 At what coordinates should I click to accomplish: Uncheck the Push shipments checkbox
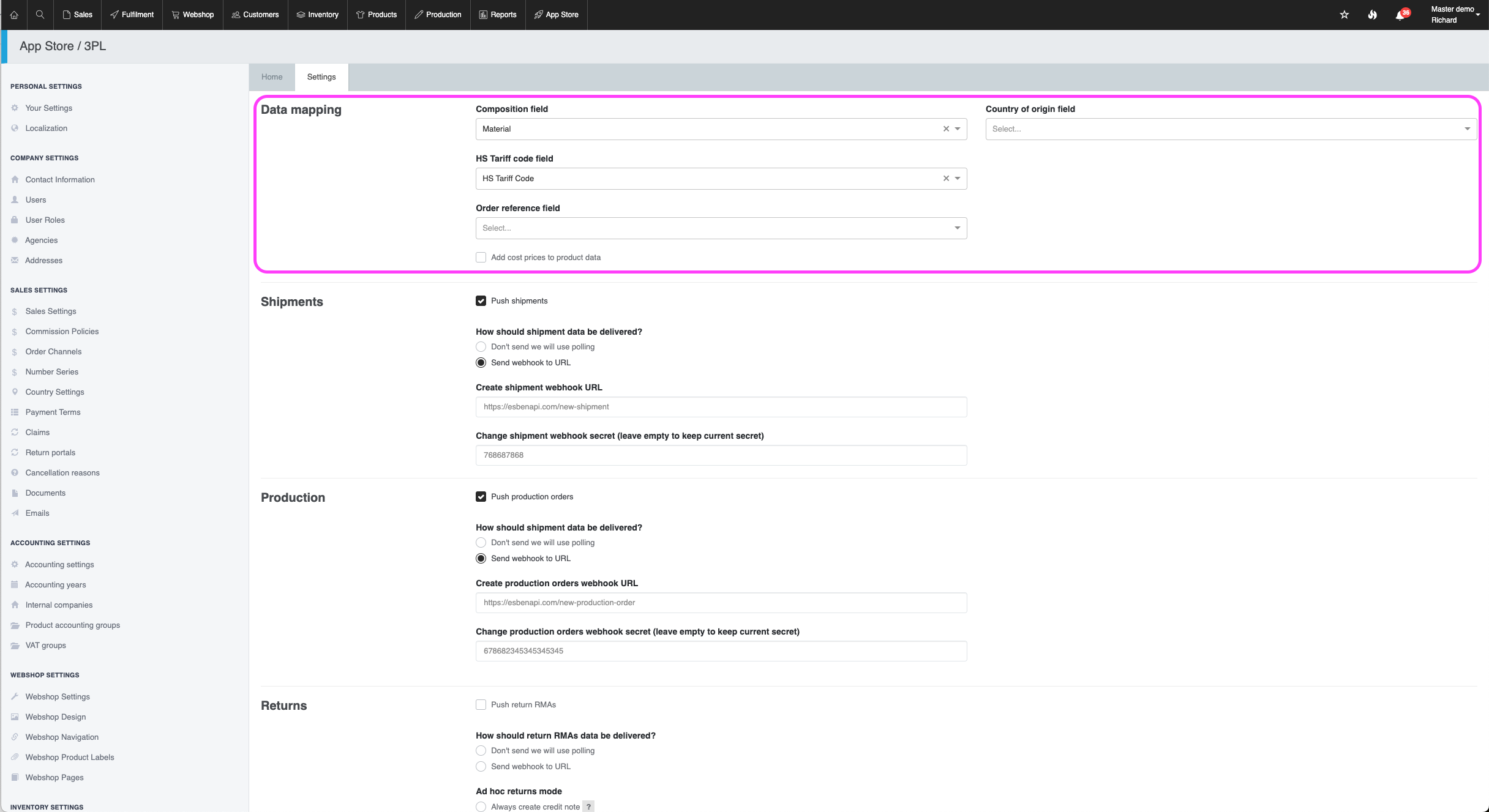[x=481, y=301]
